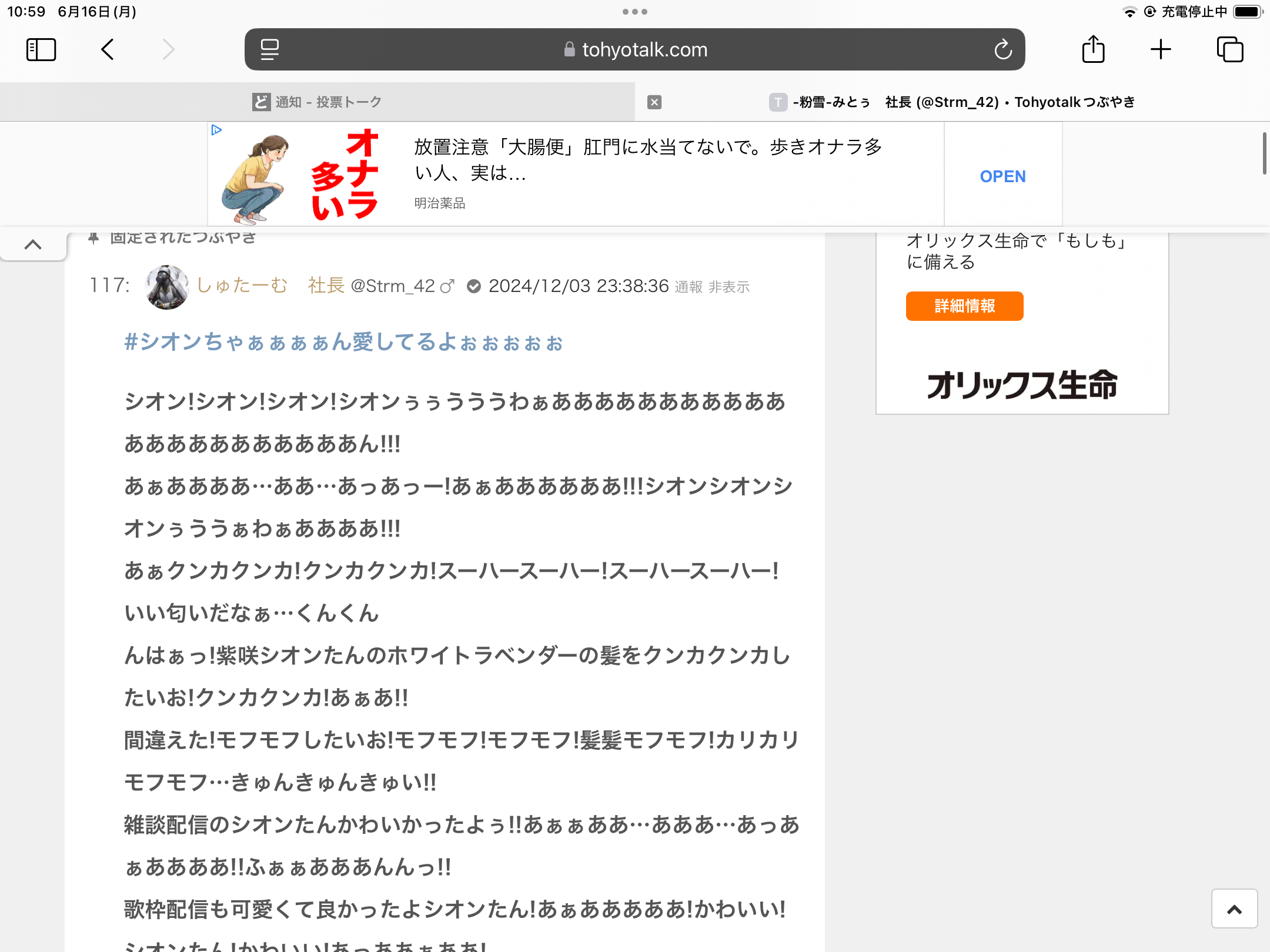The image size is (1270, 952).
Task: Open the しゅたーむ 社長 profile name
Action: pyautogui.click(x=270, y=286)
